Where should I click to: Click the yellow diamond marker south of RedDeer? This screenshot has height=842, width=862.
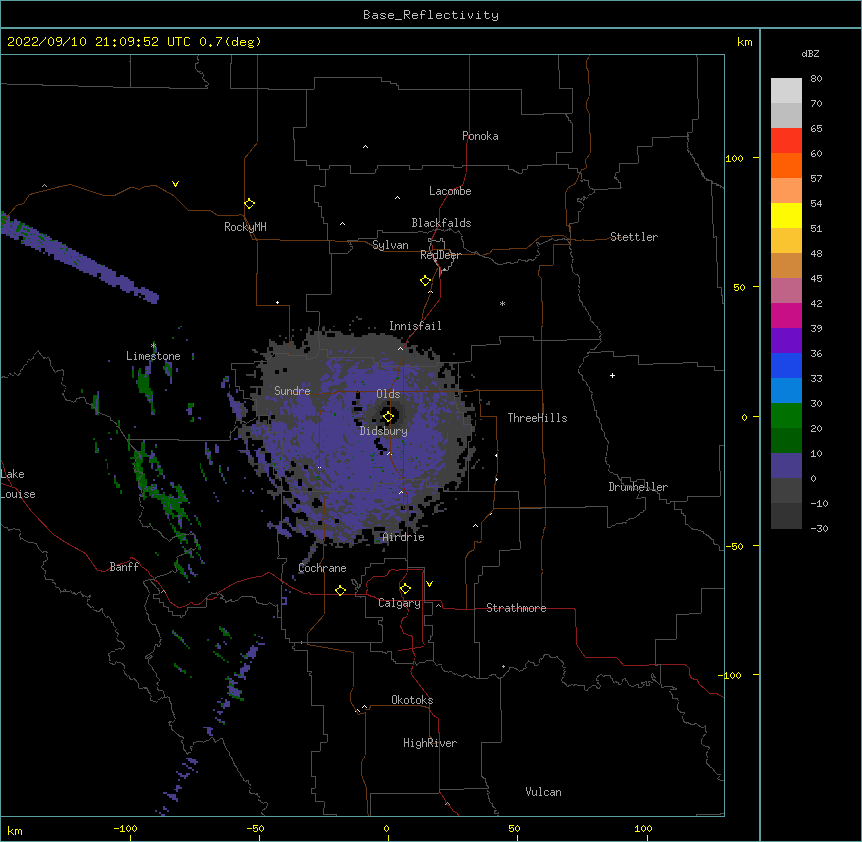(x=426, y=281)
